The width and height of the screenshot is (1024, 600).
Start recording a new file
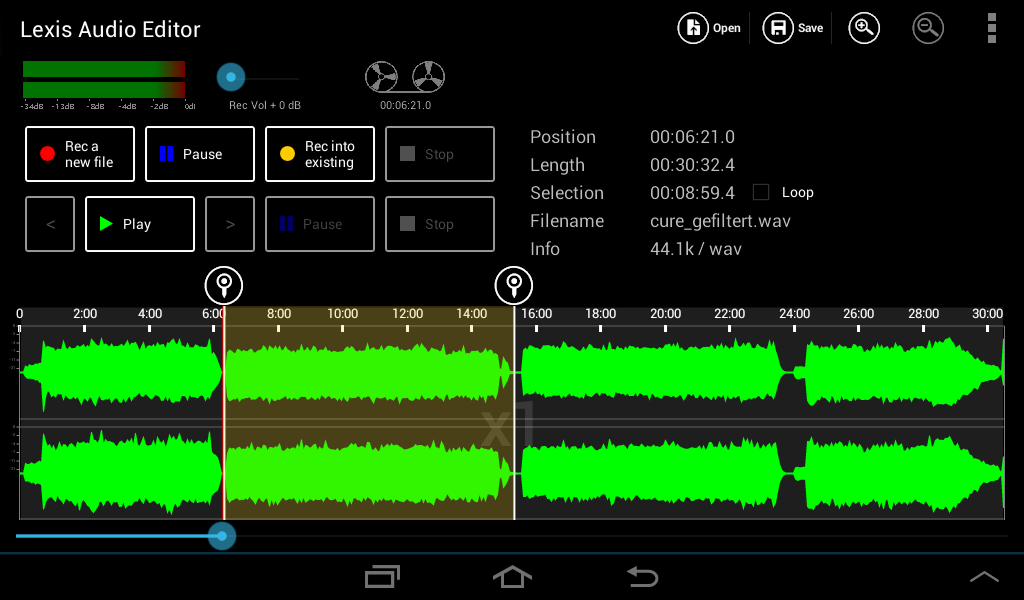point(80,154)
